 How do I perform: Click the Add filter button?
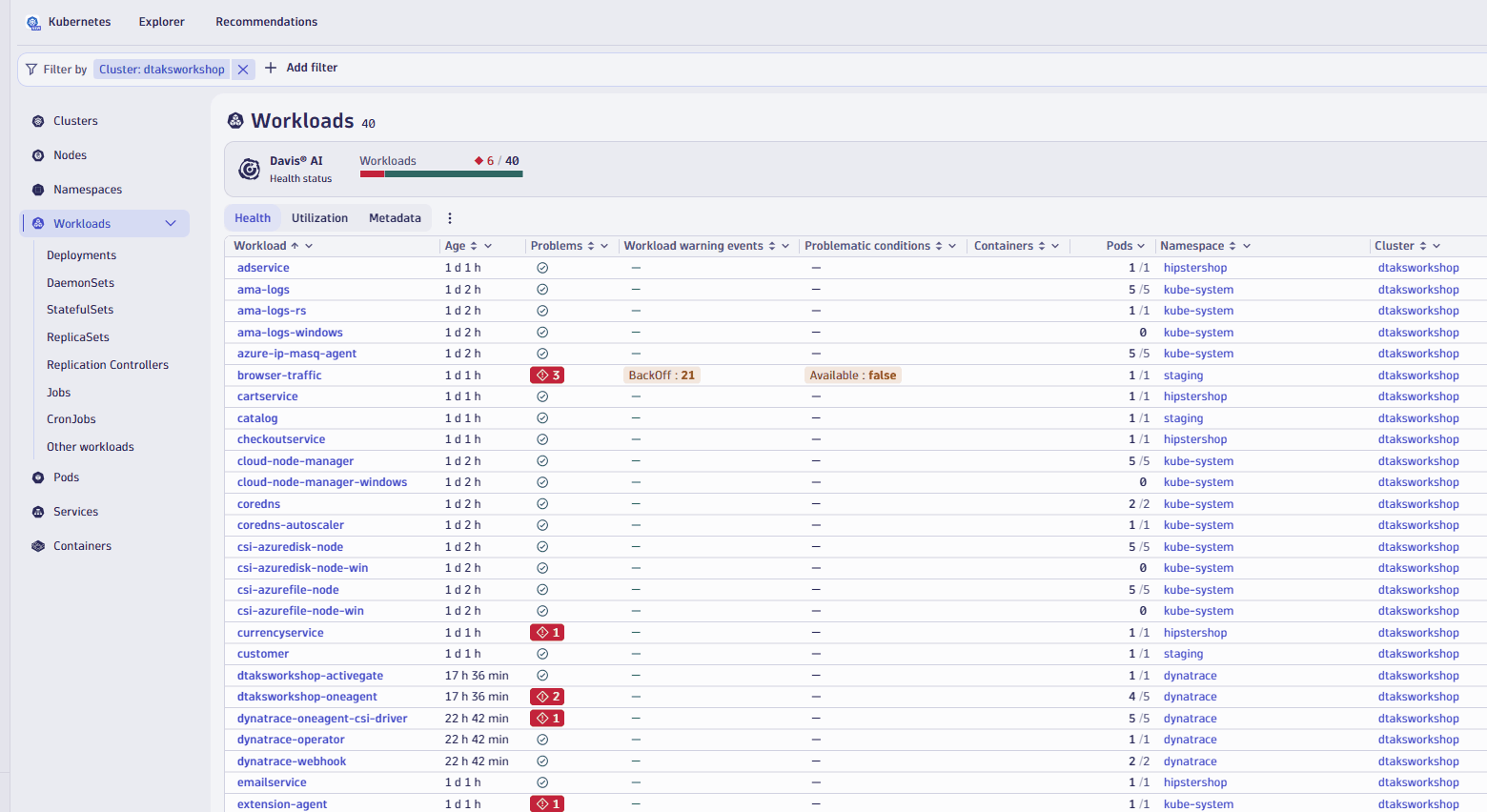point(301,68)
